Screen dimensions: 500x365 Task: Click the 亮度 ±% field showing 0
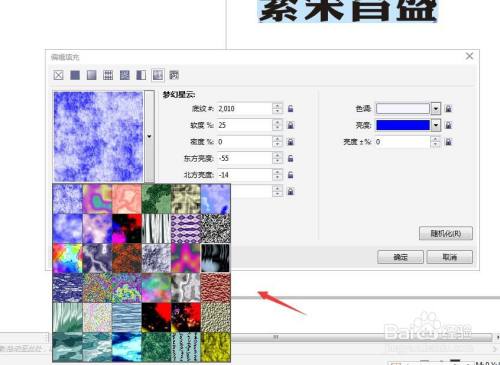tap(403, 142)
